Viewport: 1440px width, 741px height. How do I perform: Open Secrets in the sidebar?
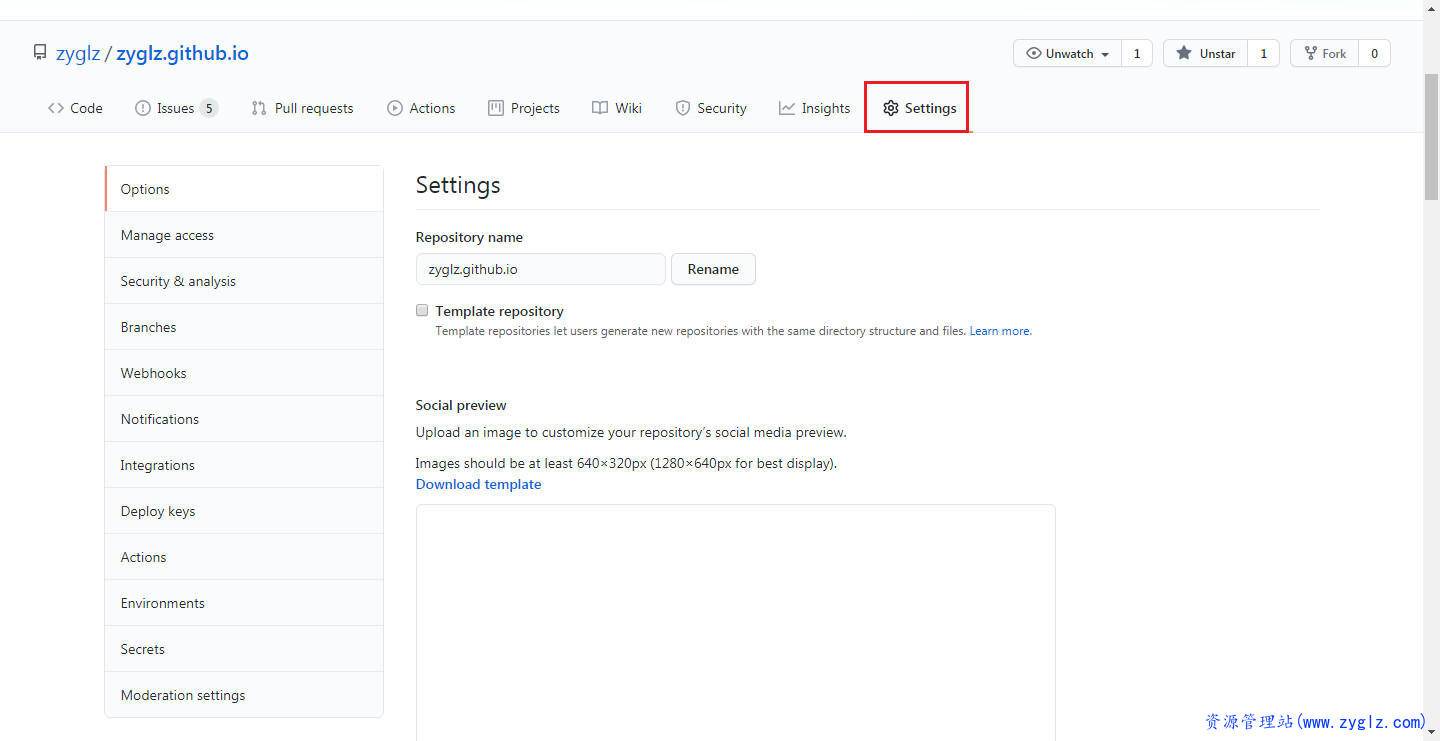coord(244,649)
